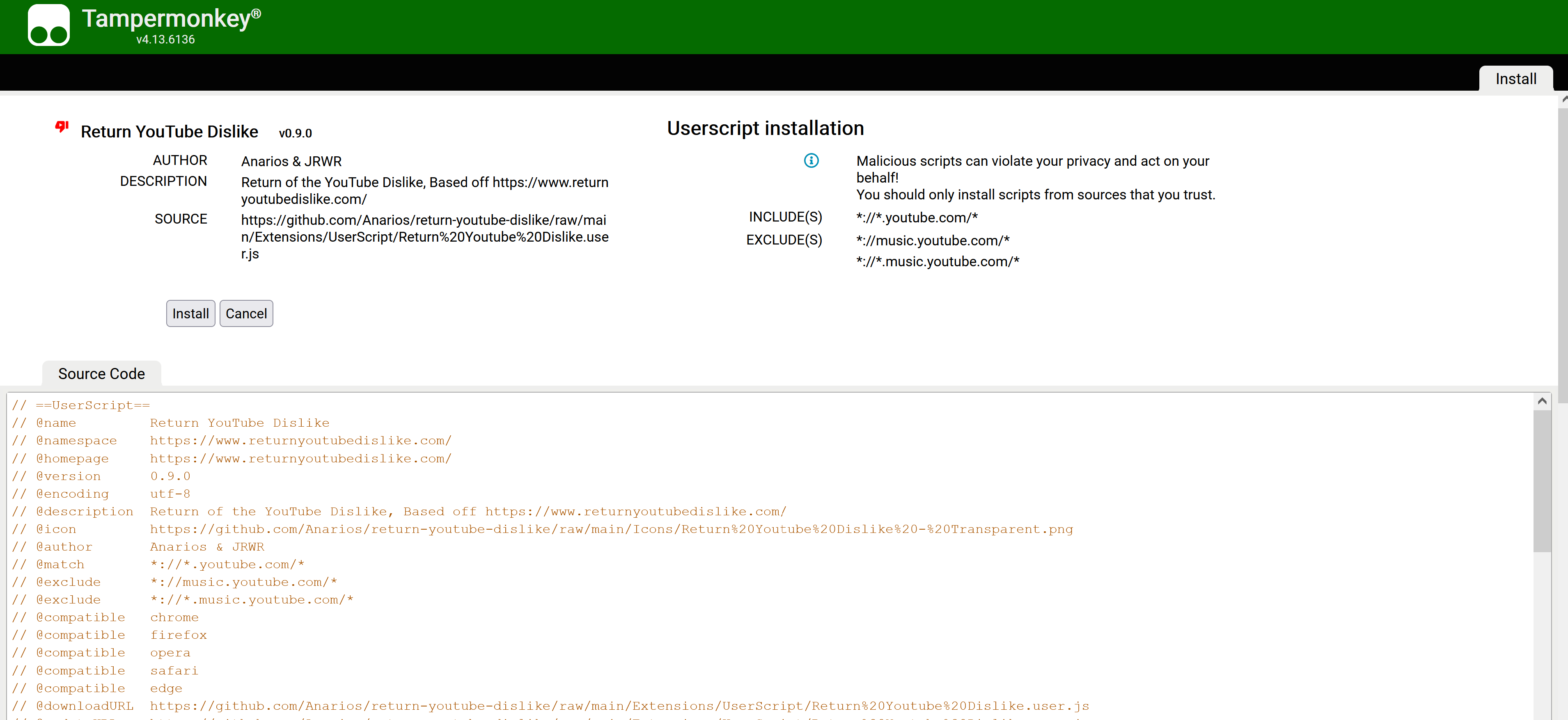Click the @downloadURL line in source code
The height and width of the screenshot is (720, 1568).
(x=550, y=705)
